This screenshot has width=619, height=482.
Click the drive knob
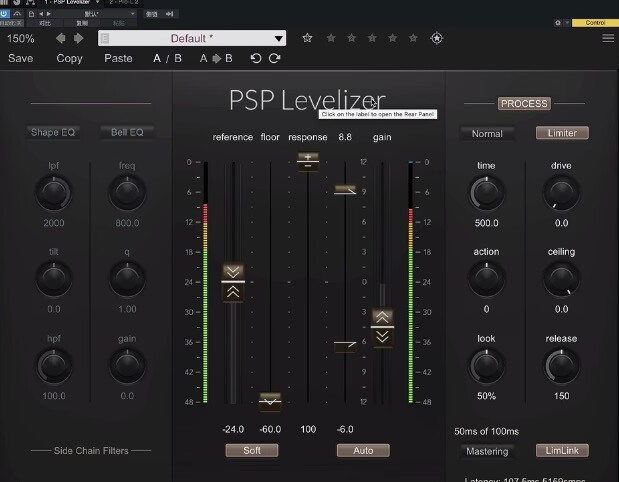point(561,193)
